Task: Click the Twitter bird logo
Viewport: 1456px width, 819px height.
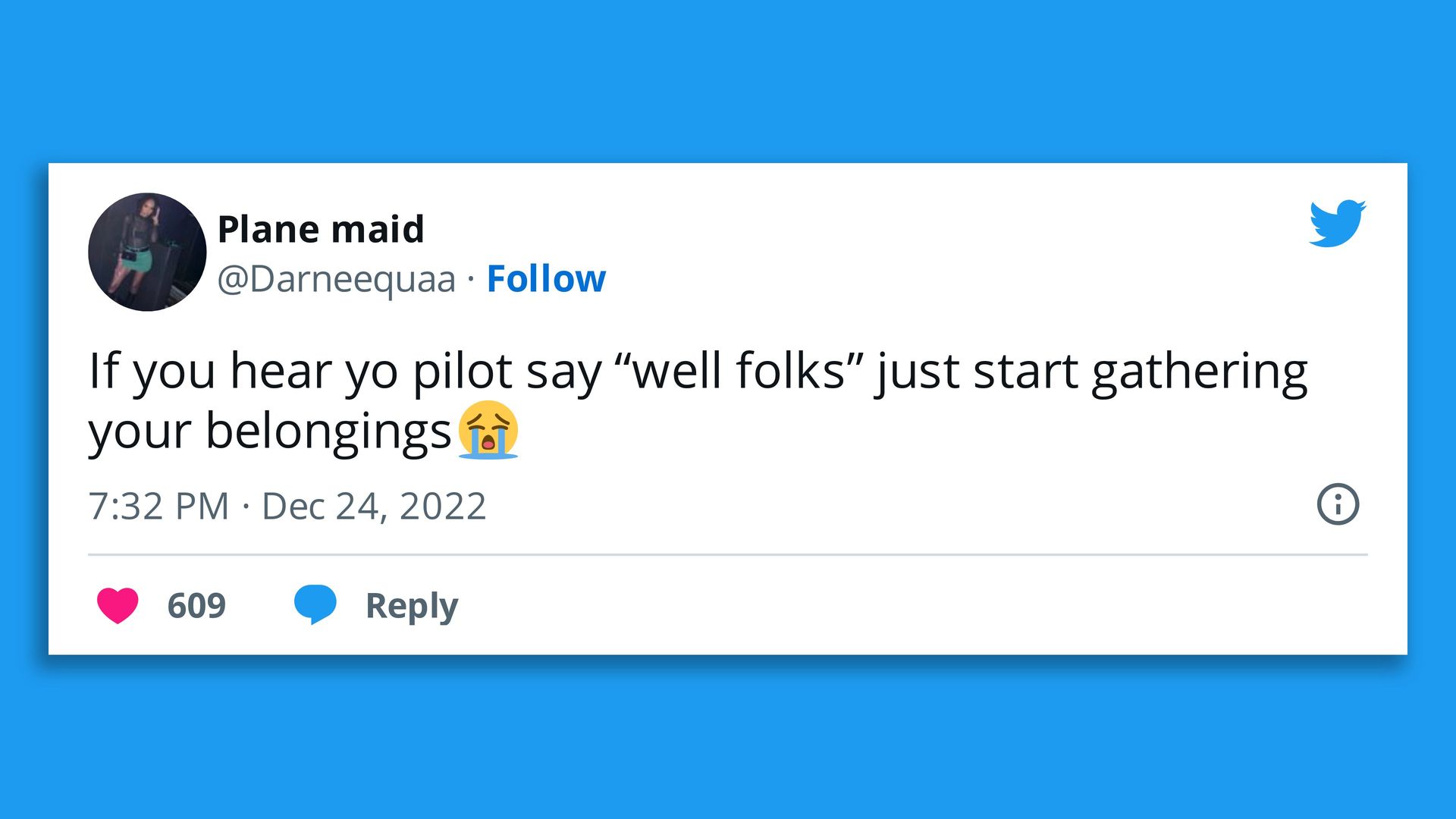Action: pyautogui.click(x=1337, y=223)
